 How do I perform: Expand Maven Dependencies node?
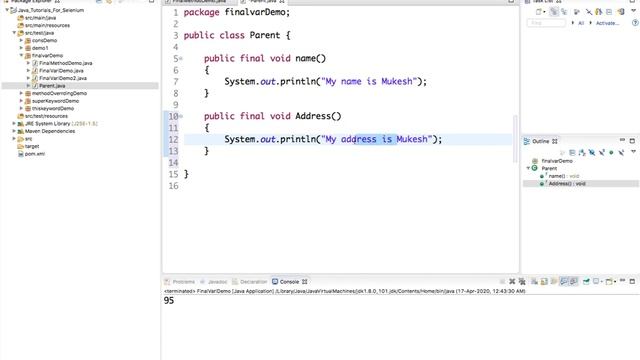[14, 131]
